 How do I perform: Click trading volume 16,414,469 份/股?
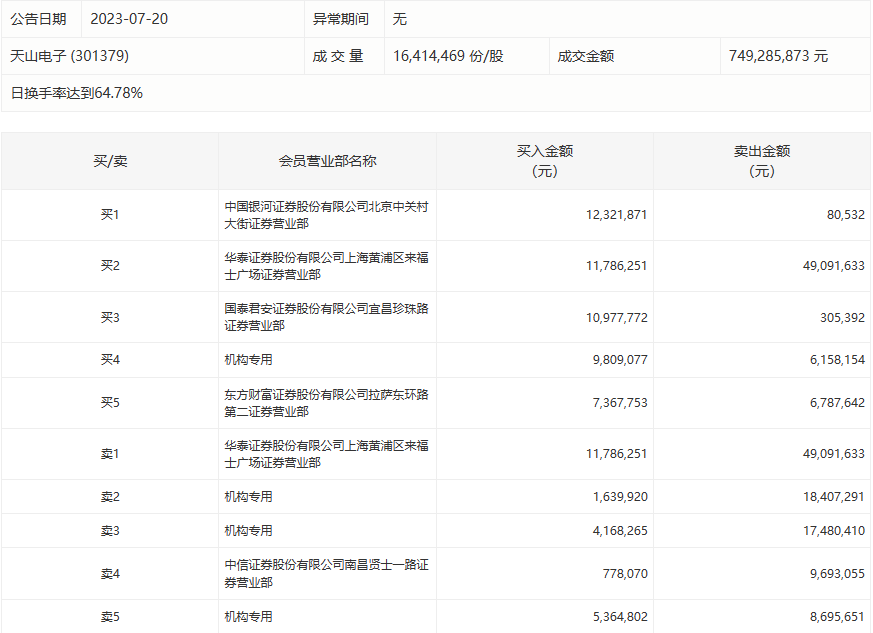click(448, 56)
